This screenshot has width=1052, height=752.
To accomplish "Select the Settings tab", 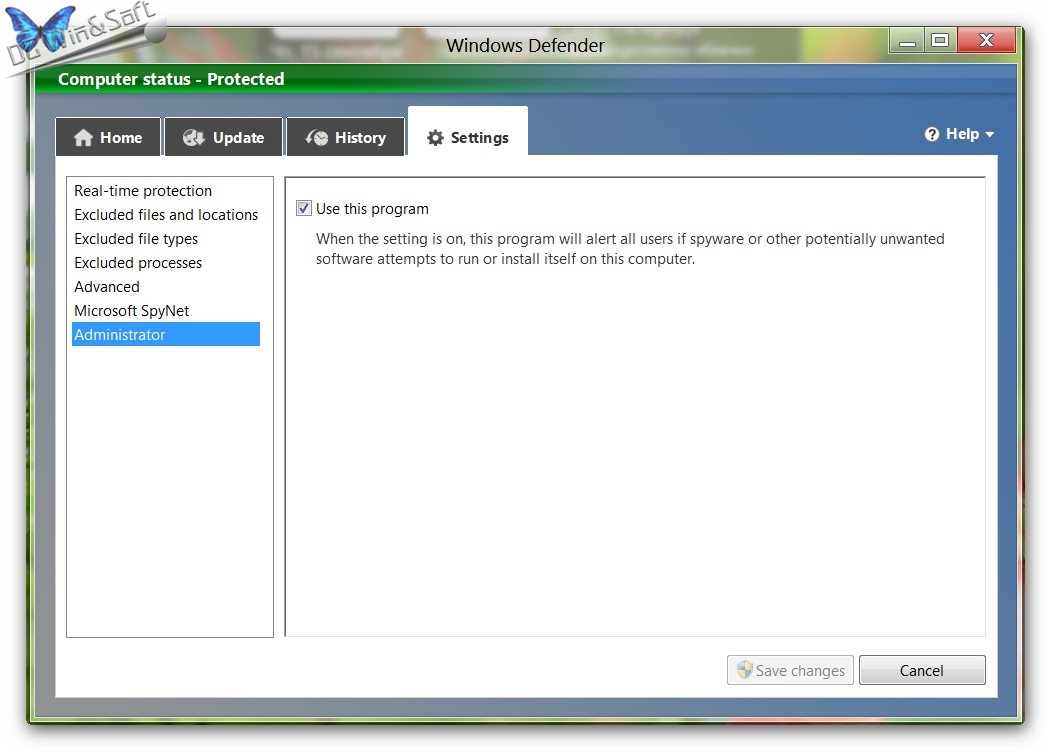I will point(468,131).
